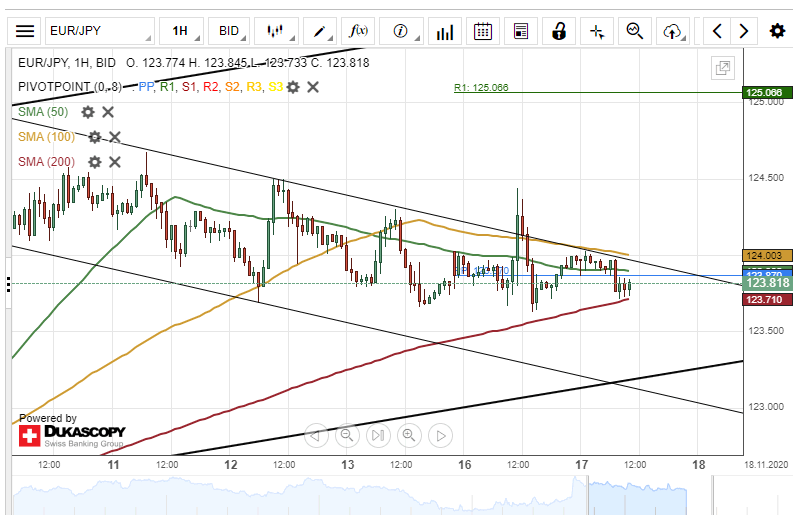795x521 pixels.
Task: Zoom in with the plus magnifier
Action: [x=410, y=435]
